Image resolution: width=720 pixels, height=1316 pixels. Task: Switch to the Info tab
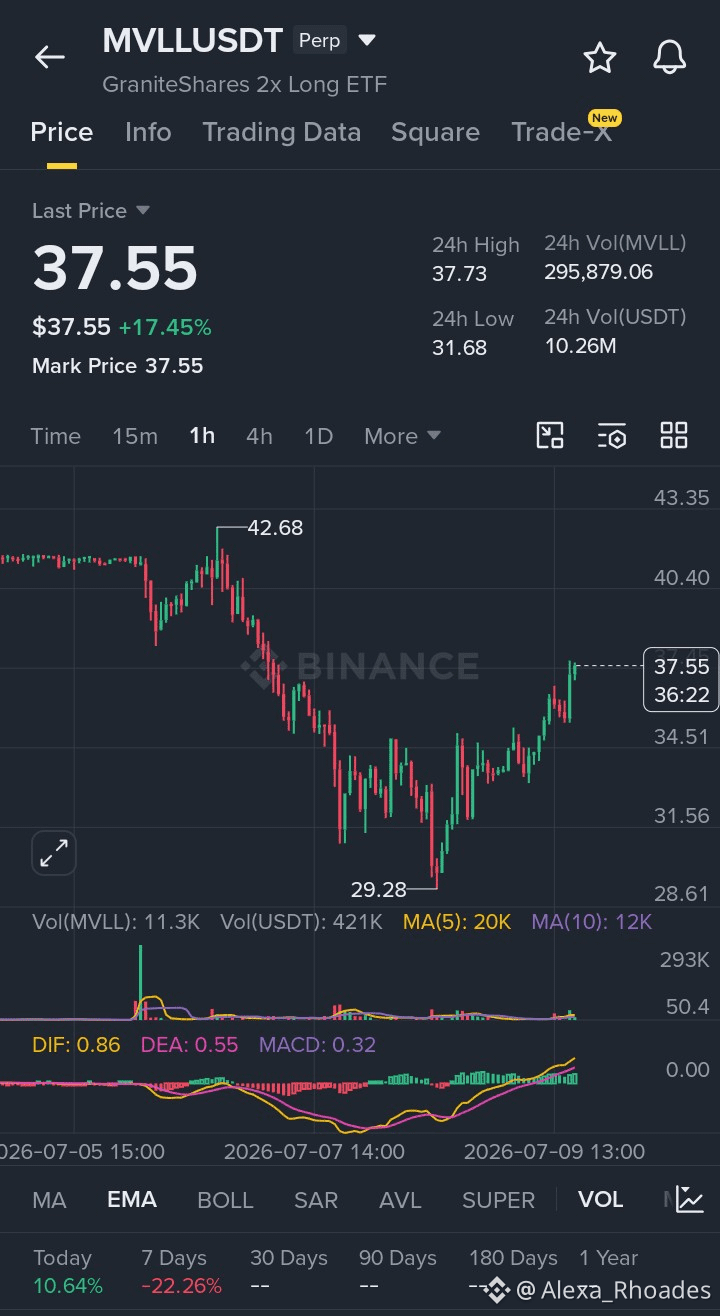(x=148, y=132)
